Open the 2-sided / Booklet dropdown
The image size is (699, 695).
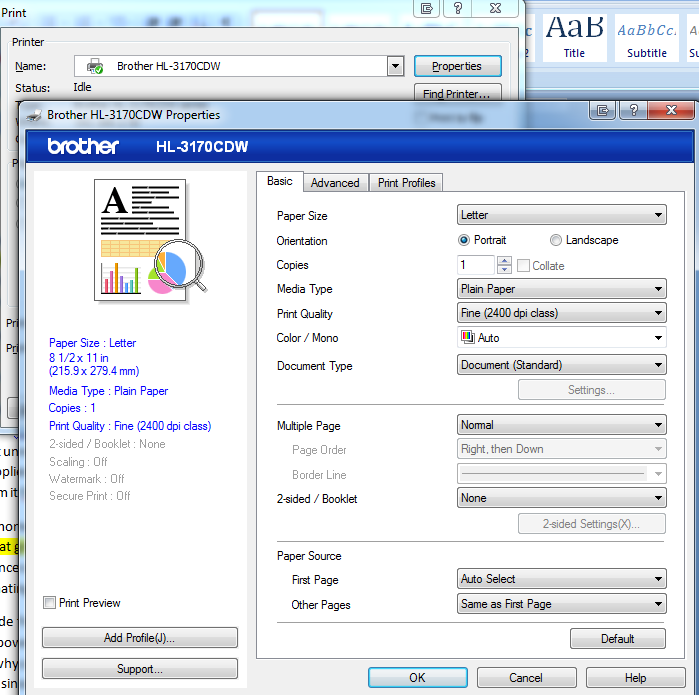coord(562,498)
